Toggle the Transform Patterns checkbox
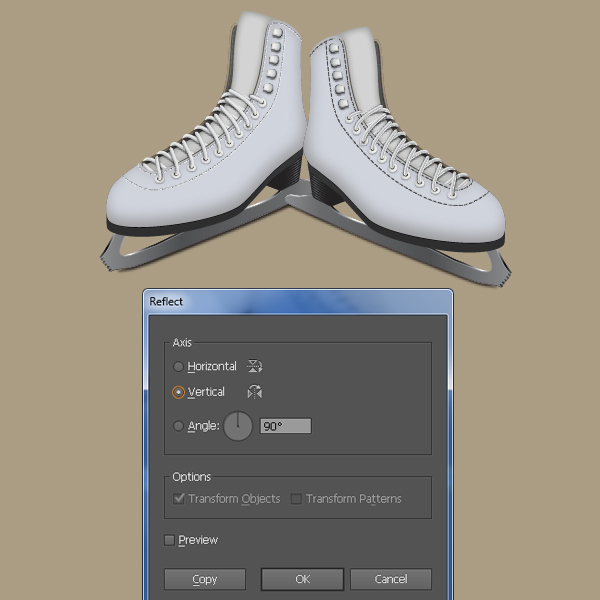 click(x=296, y=499)
